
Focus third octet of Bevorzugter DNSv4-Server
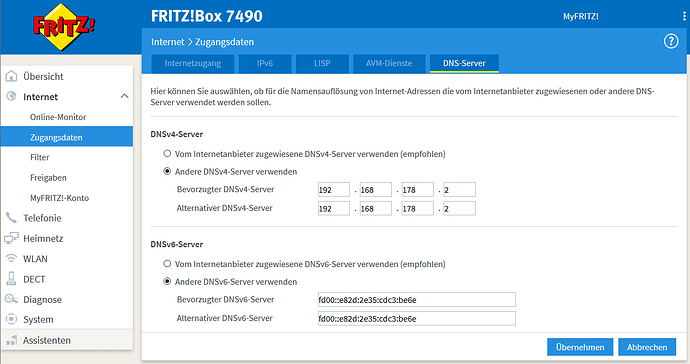click(417, 190)
